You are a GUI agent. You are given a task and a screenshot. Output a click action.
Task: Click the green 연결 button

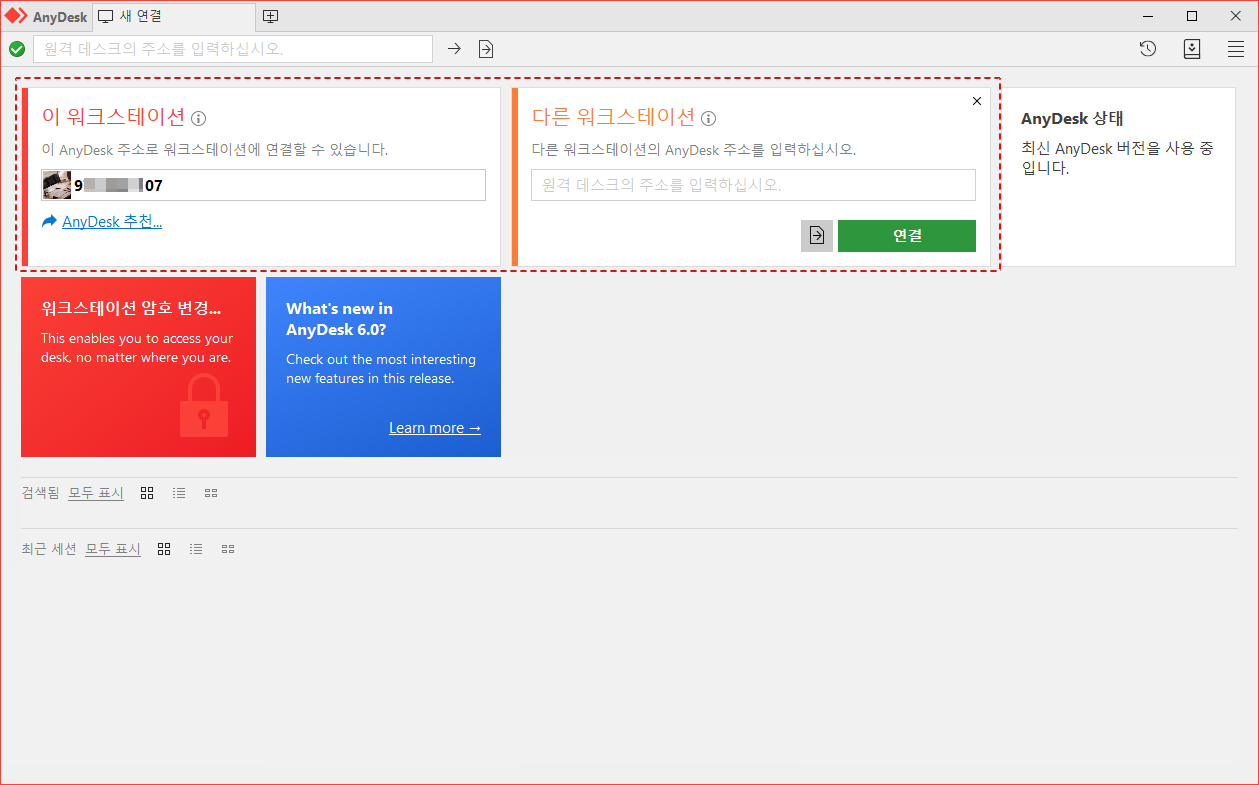tap(907, 236)
